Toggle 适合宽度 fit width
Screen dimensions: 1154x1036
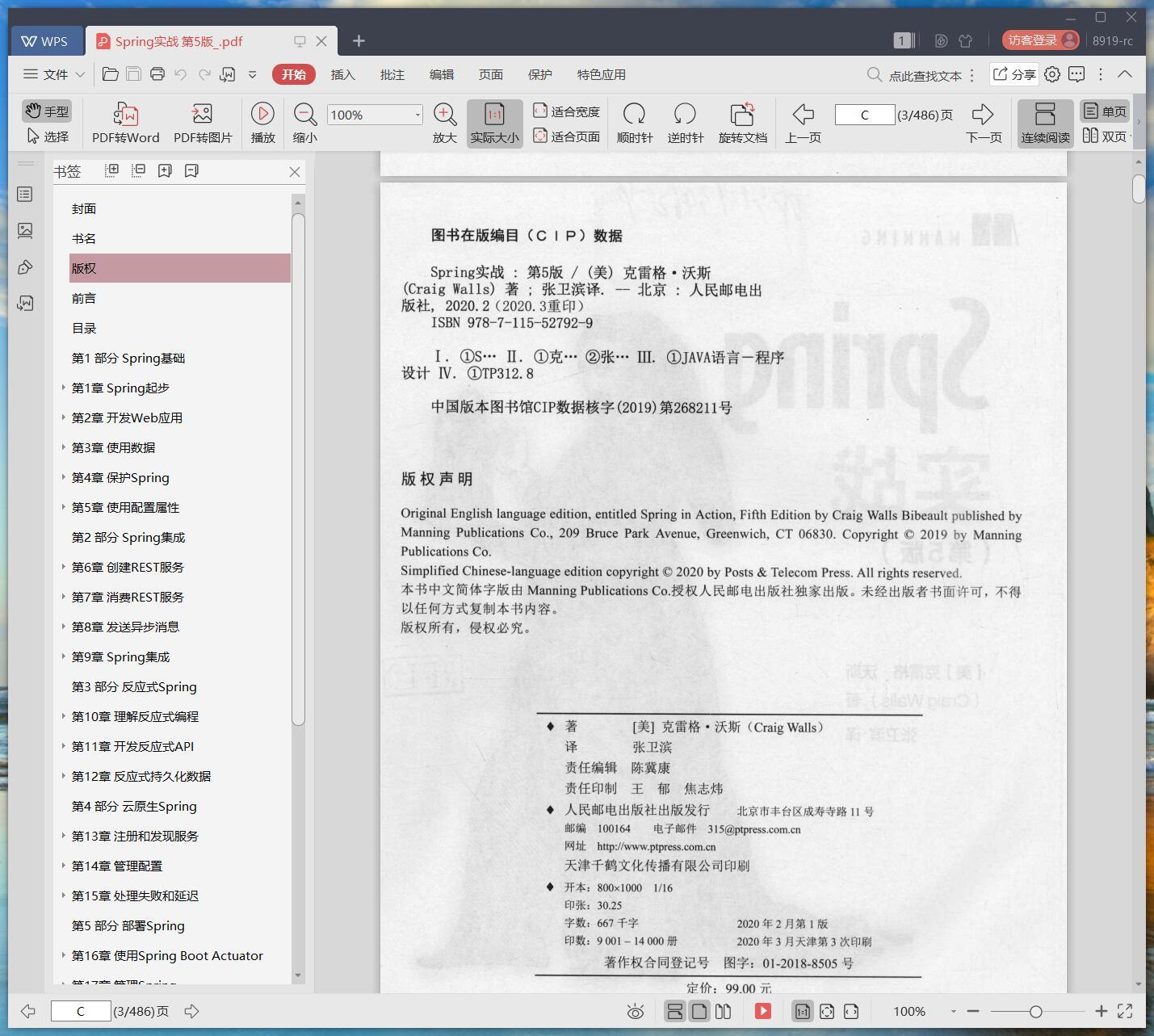pyautogui.click(x=566, y=111)
